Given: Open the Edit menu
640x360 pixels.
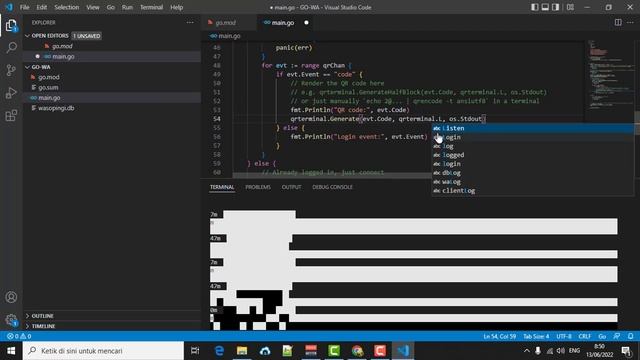Looking at the screenshot, I should point(42,7).
